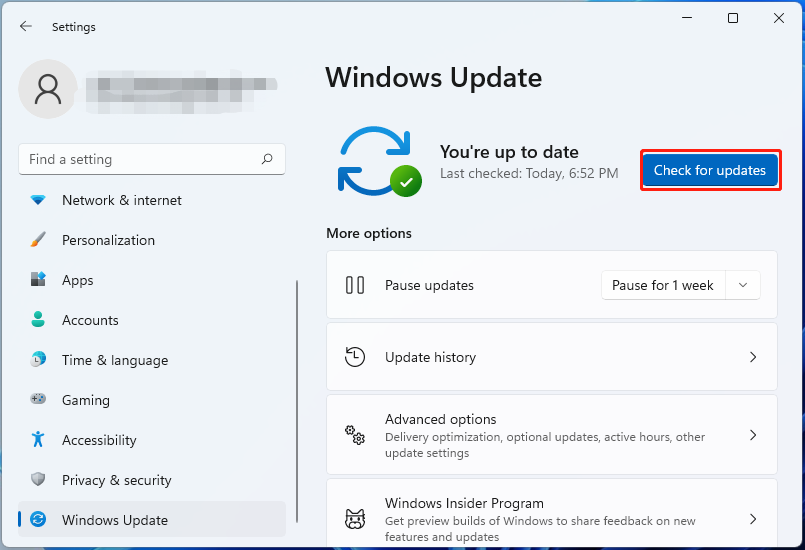Click the Gaming controller icon

click(x=38, y=400)
